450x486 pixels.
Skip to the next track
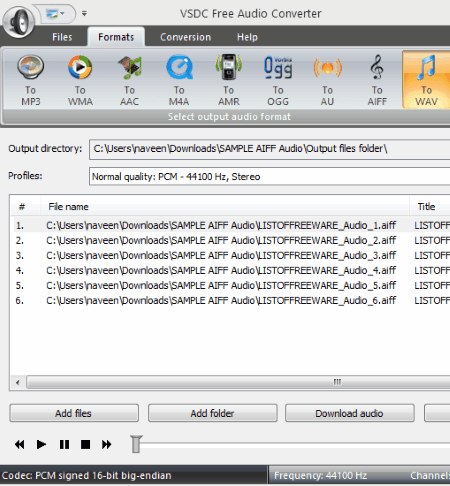pyautogui.click(x=107, y=445)
